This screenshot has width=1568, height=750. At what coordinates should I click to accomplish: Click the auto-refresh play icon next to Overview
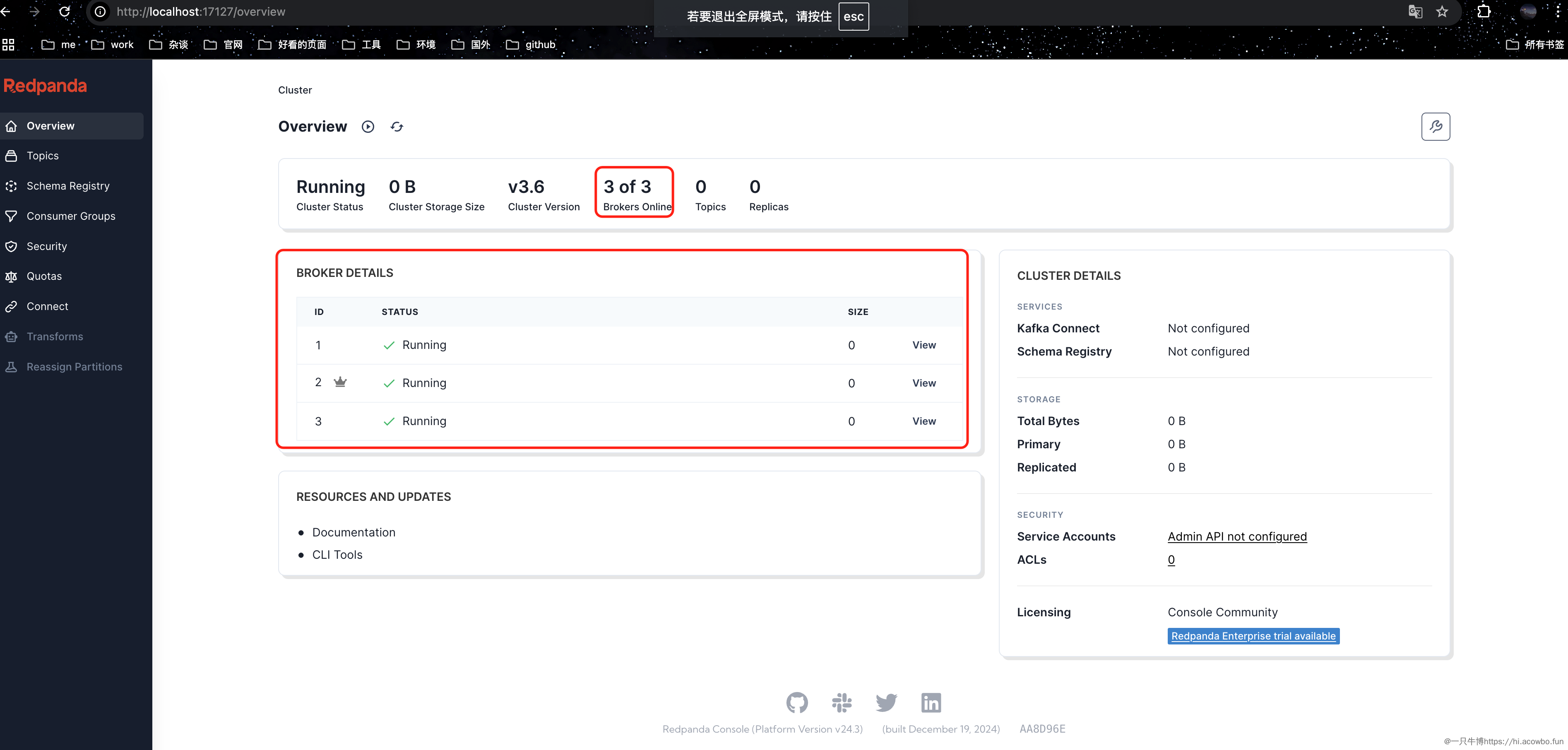pos(368,127)
